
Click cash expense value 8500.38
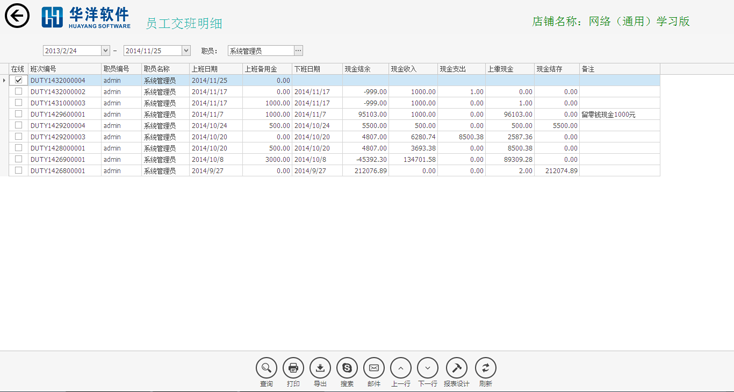coord(470,137)
